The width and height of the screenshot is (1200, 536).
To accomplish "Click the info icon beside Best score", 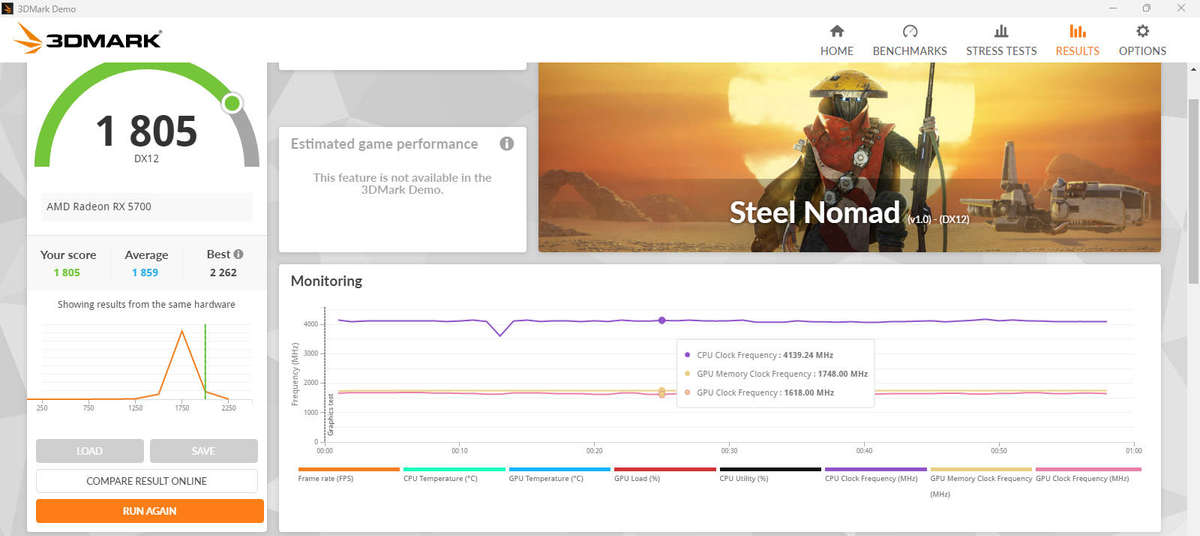I will [238, 255].
